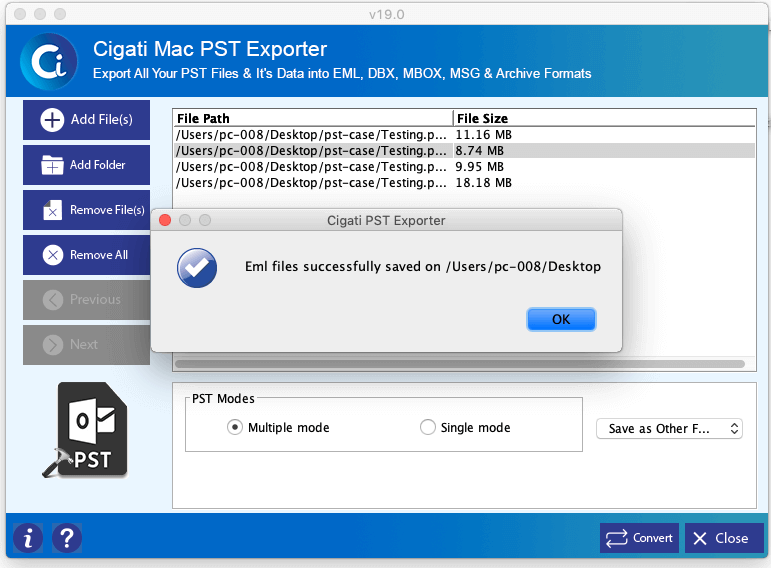
Task: Click the v19.0 window title text
Action: tap(386, 15)
